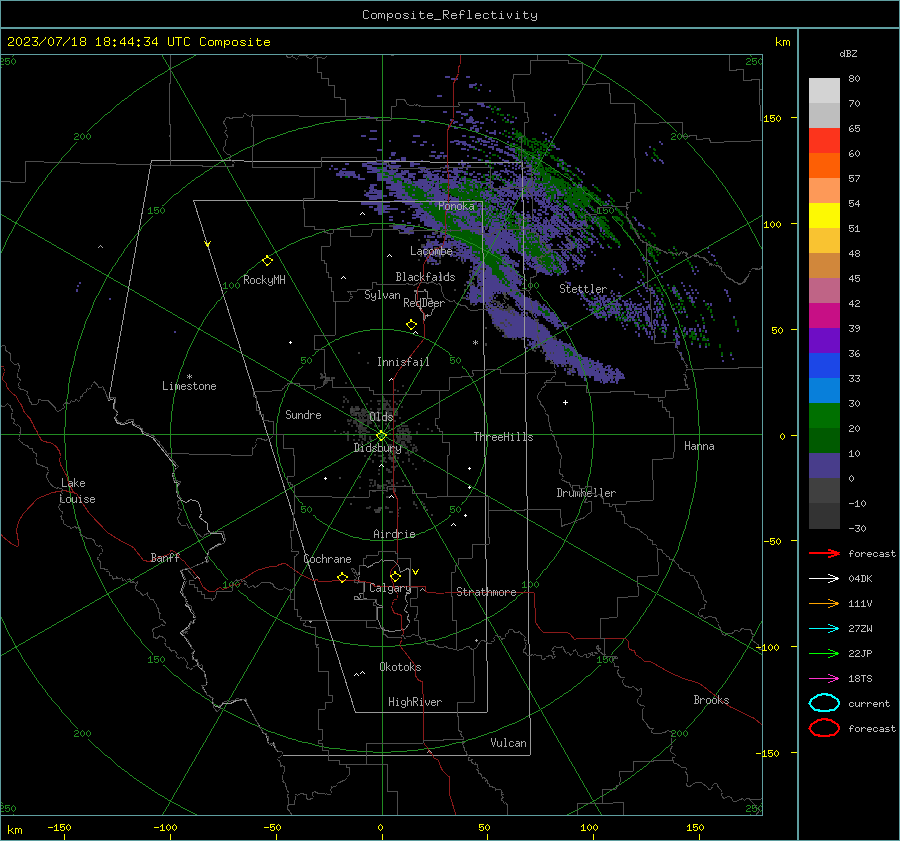Screen dimensions: 900x841
Task: Pick the slate purple swatch above 0
Action: (x=824, y=466)
